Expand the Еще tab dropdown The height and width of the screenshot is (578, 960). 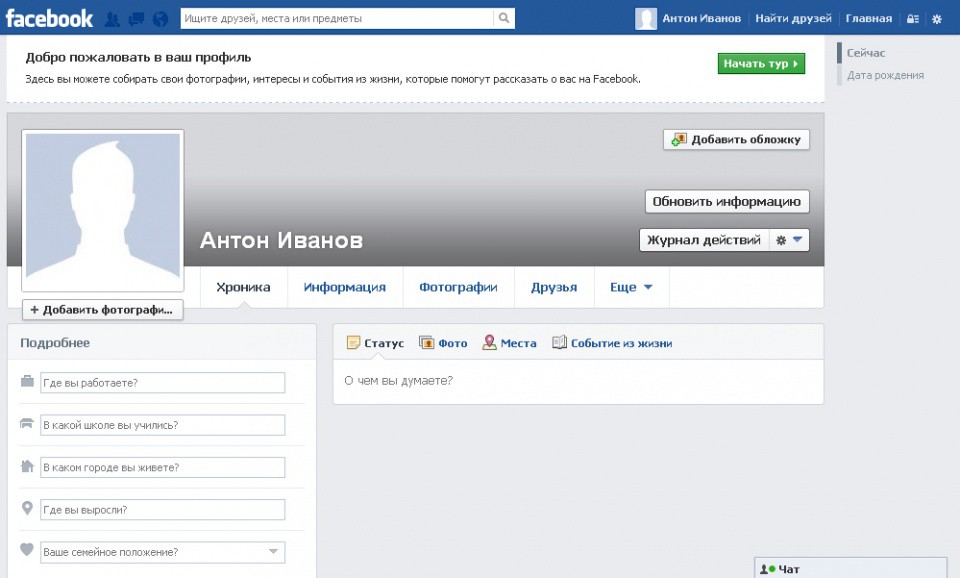(x=631, y=287)
